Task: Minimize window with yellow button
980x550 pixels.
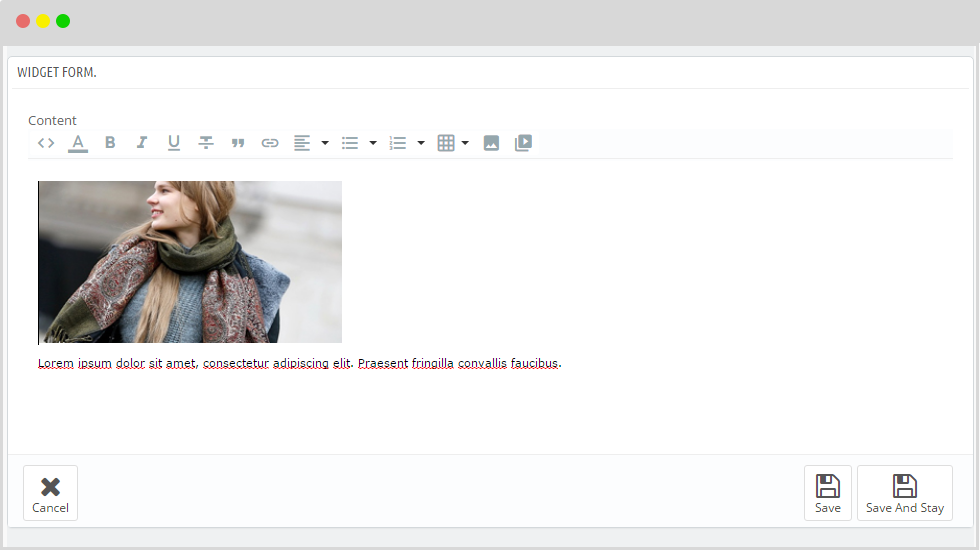Action: (x=43, y=21)
